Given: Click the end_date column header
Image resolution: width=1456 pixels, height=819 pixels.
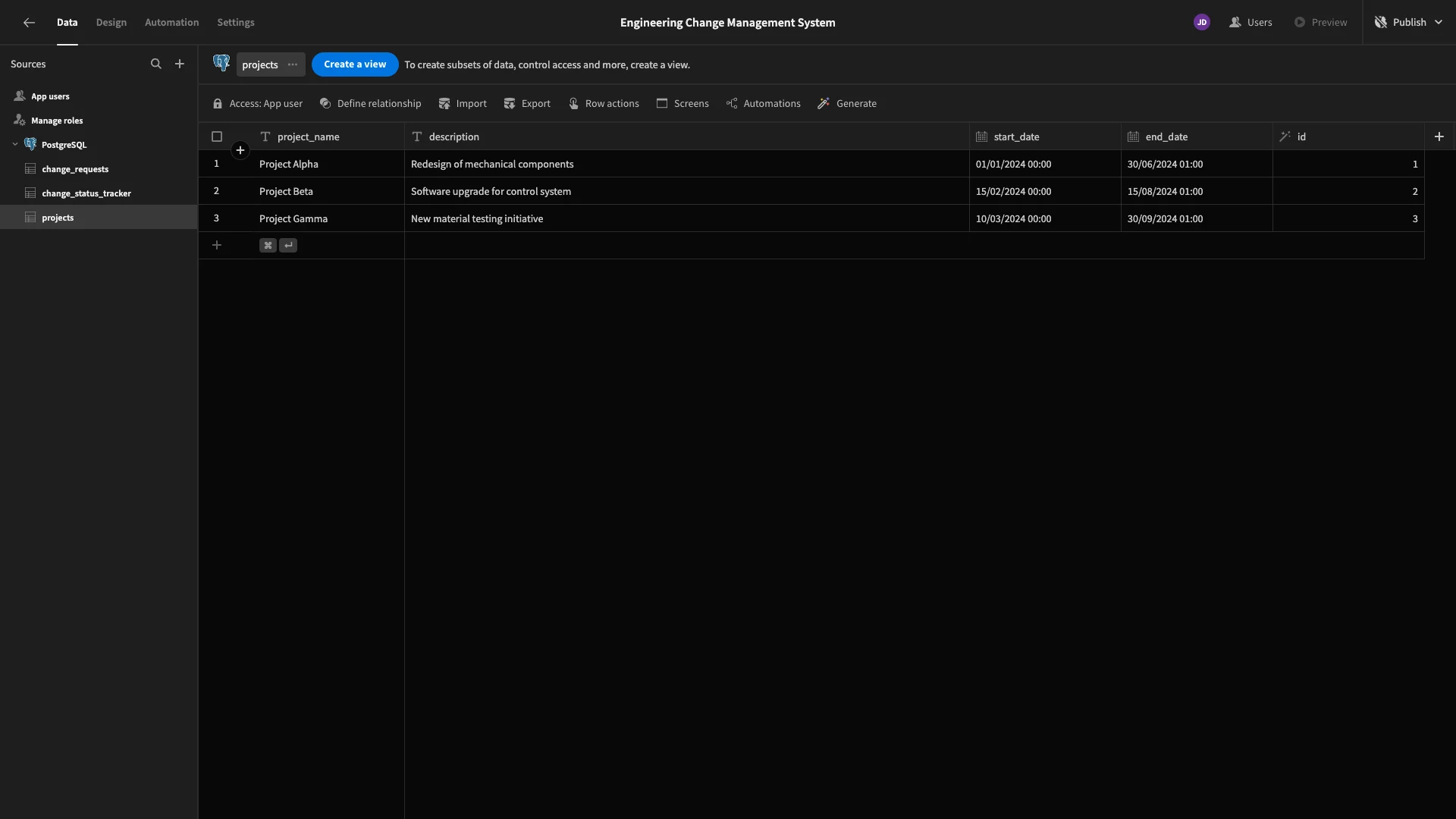Looking at the screenshot, I should pyautogui.click(x=1197, y=136).
